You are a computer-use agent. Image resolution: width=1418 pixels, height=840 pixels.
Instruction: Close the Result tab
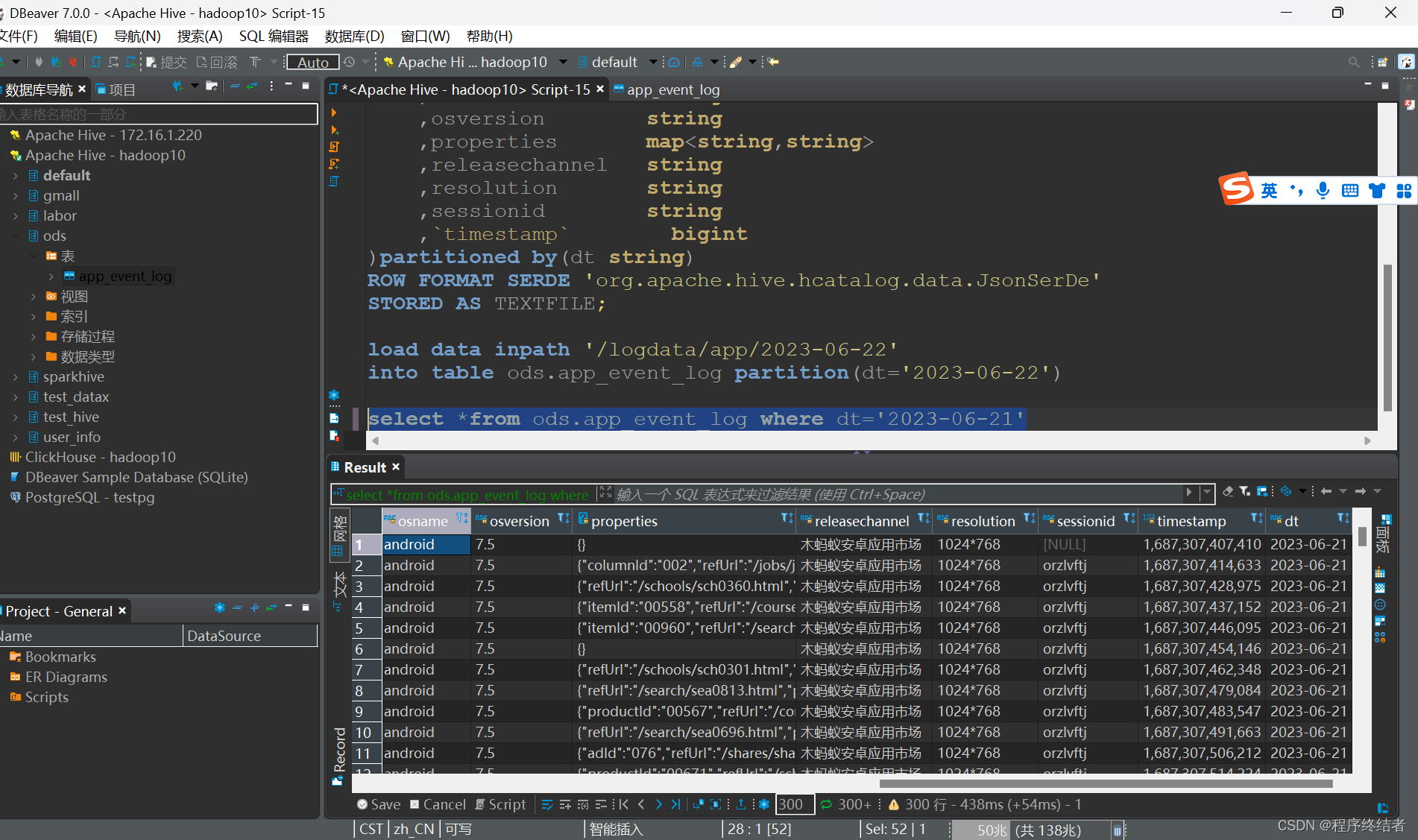click(x=396, y=467)
